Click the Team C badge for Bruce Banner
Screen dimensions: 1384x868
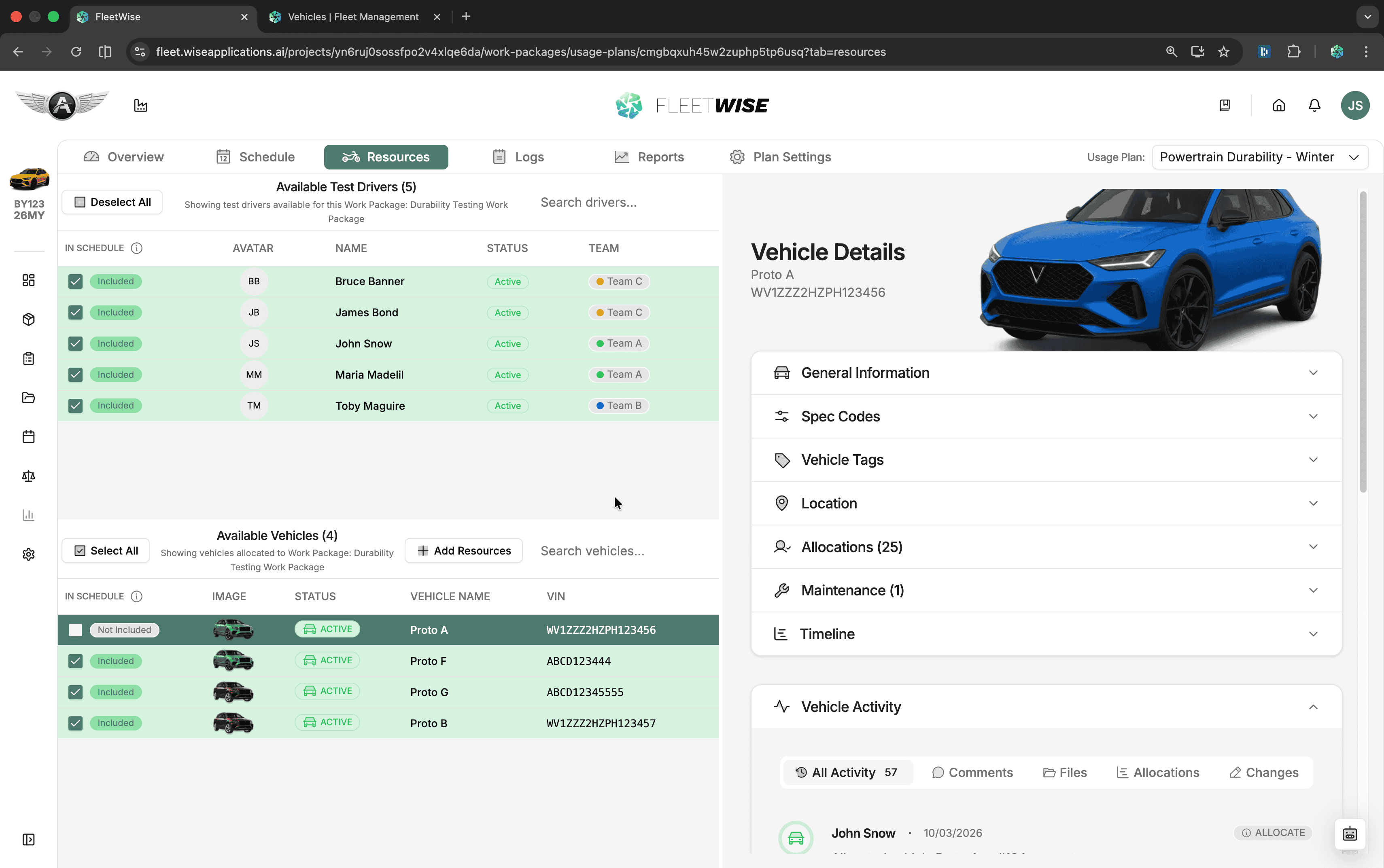(619, 281)
